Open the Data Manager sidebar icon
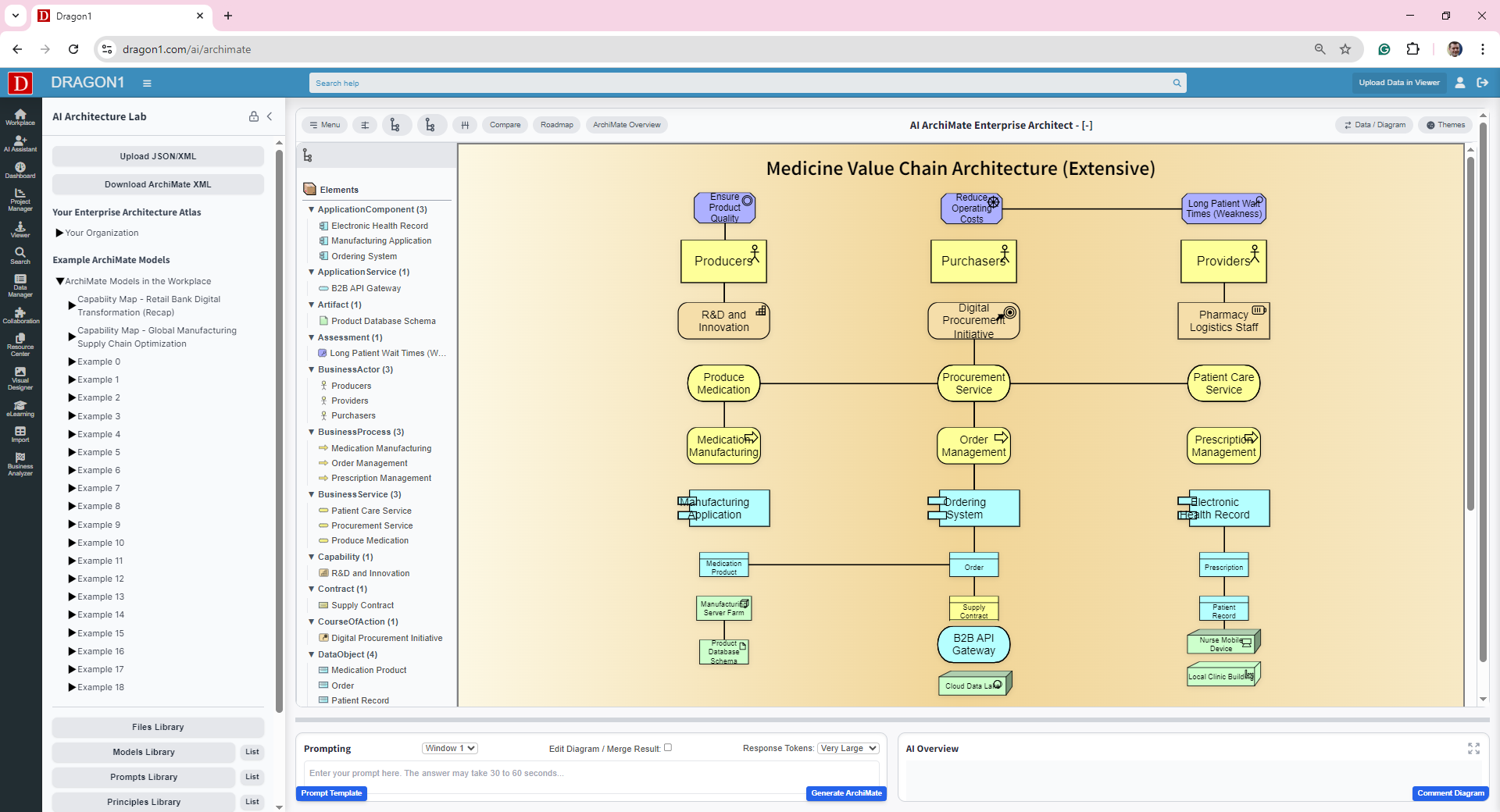The height and width of the screenshot is (812, 1500). pos(20,285)
